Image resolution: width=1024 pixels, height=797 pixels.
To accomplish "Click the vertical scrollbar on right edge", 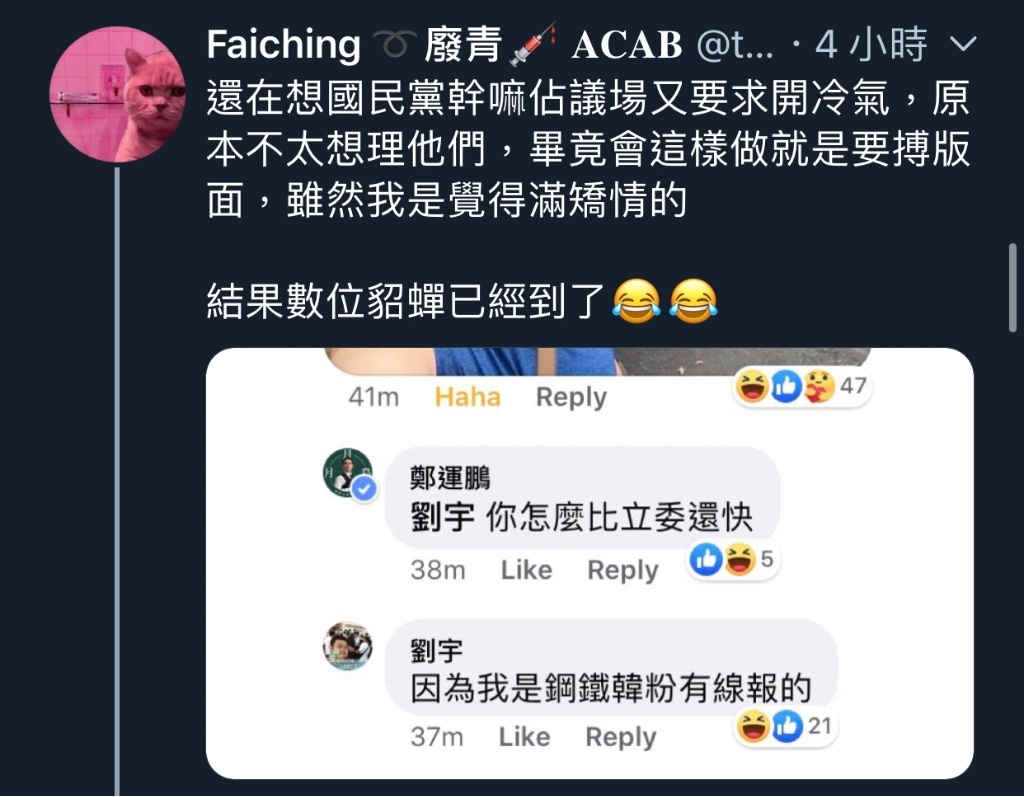I will pos(1014,288).
